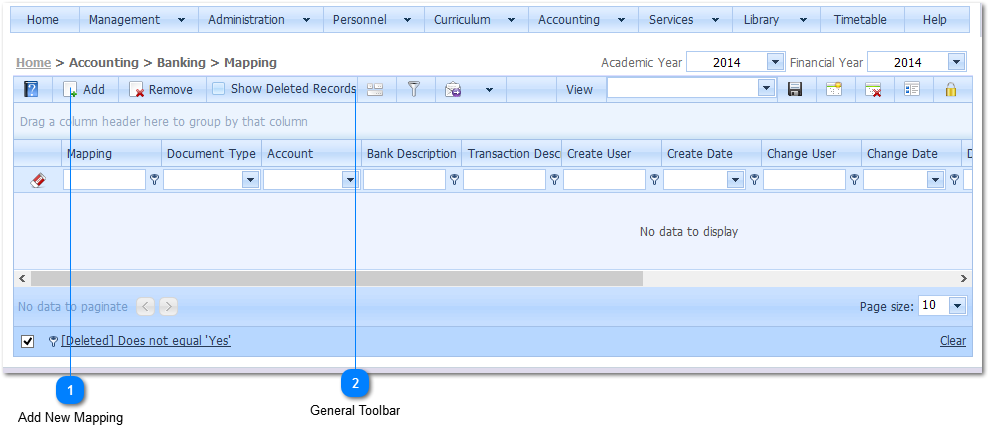The width and height of the screenshot is (990, 441).
Task: Click the save view floppy disk icon
Action: [x=795, y=90]
